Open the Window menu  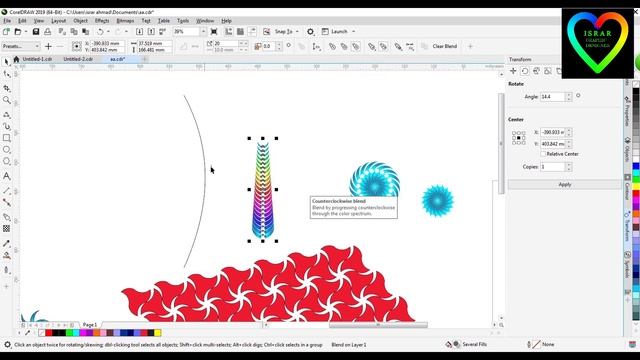click(x=205, y=20)
